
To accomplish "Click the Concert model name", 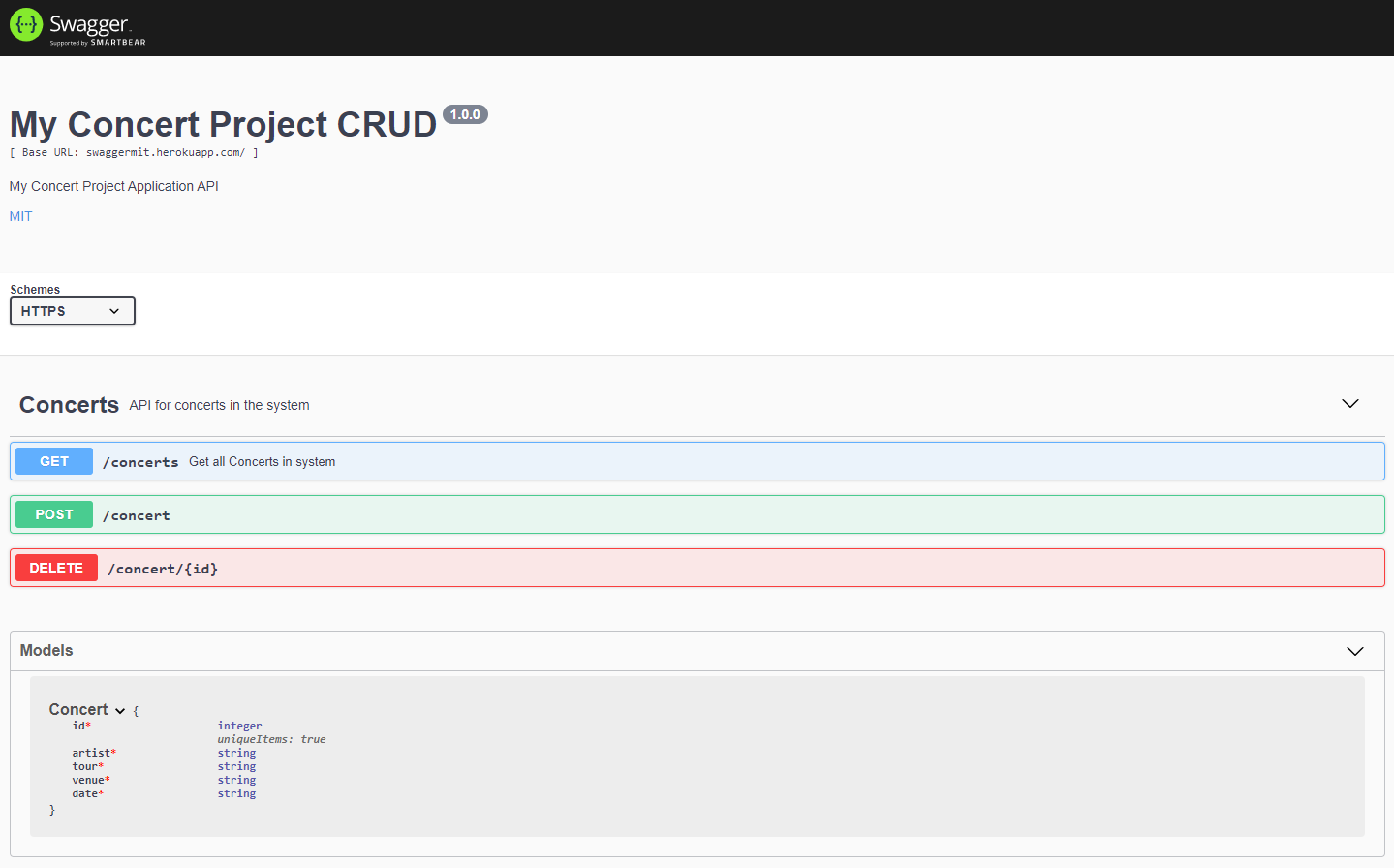I will point(78,709).
